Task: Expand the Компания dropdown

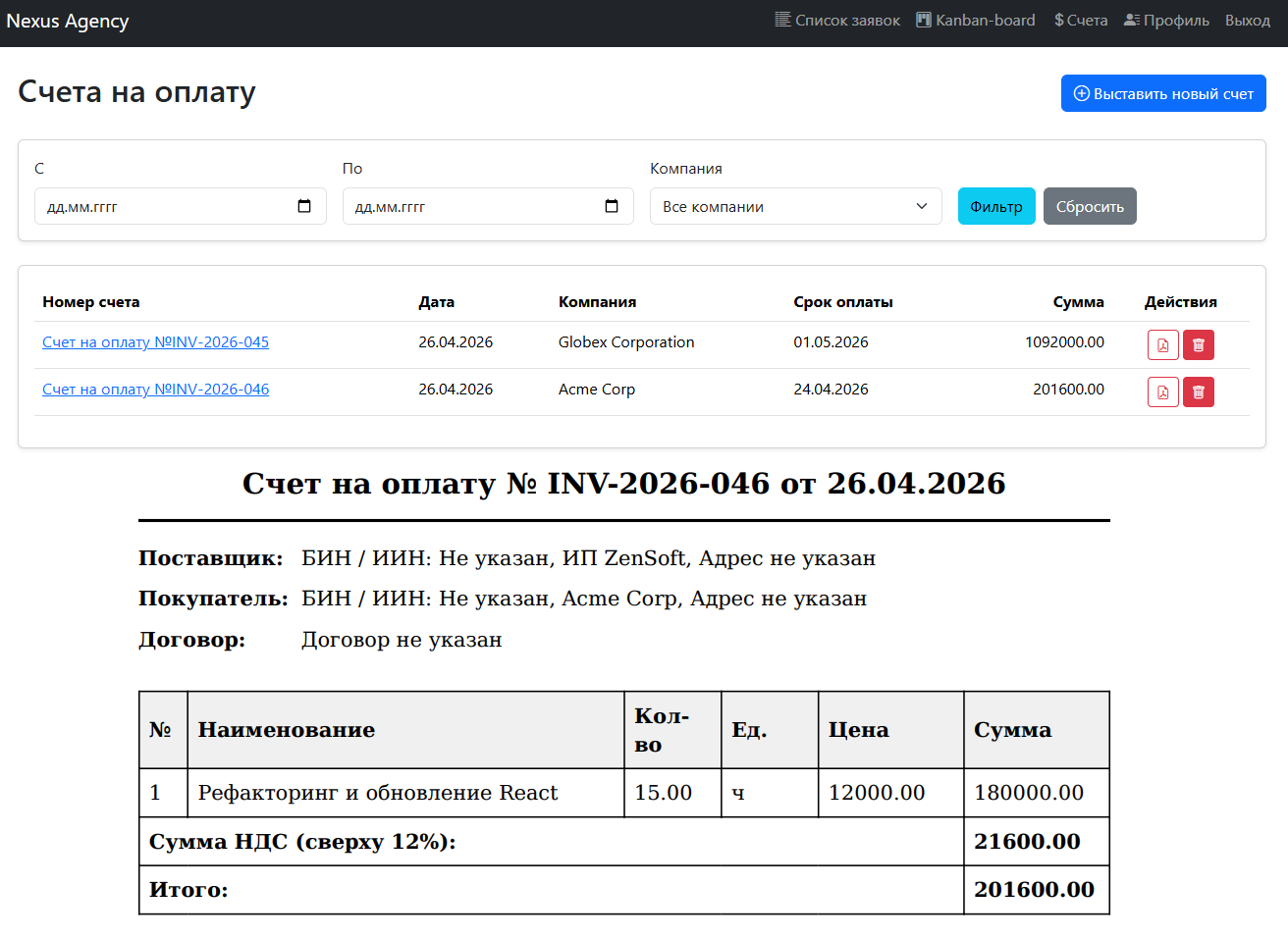Action: pyautogui.click(x=795, y=206)
